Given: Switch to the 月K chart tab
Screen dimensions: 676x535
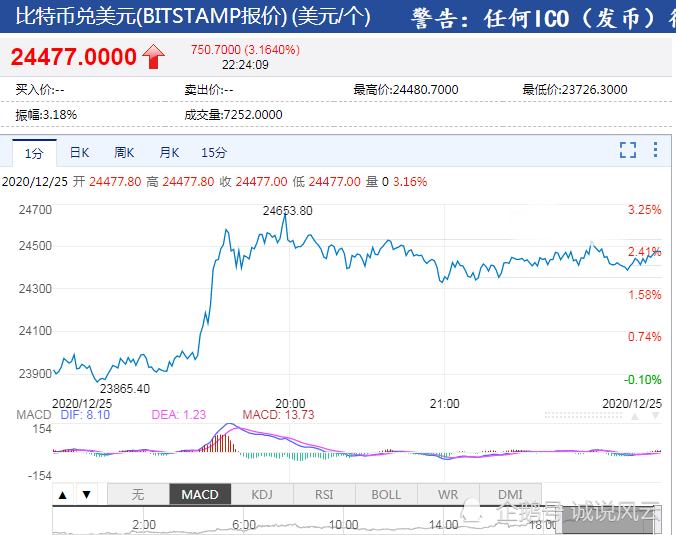Looking at the screenshot, I should point(169,153).
